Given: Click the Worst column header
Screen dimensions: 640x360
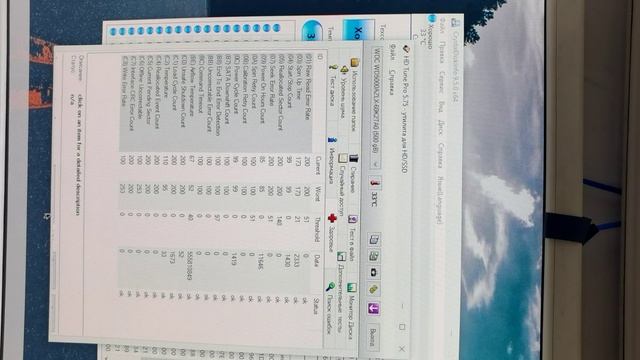Looking at the screenshot, I should coord(316,193).
